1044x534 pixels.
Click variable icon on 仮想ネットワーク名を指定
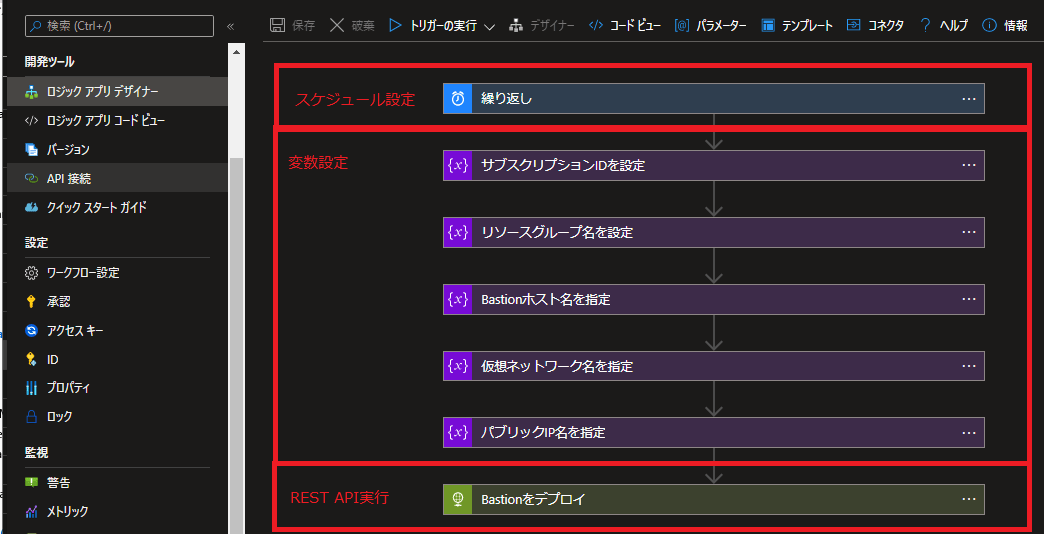[457, 366]
